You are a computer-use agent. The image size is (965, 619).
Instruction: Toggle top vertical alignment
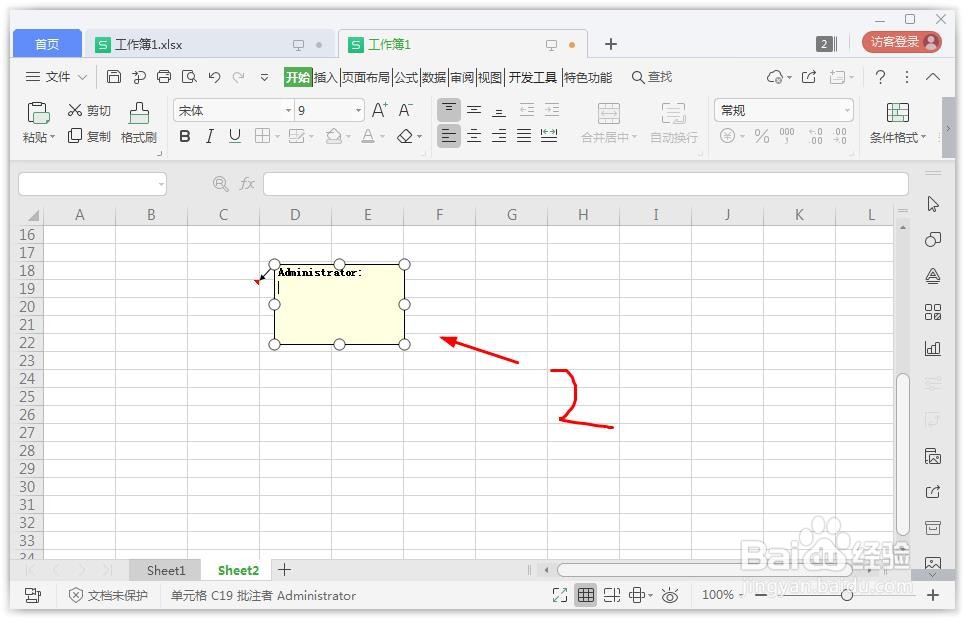coord(449,110)
